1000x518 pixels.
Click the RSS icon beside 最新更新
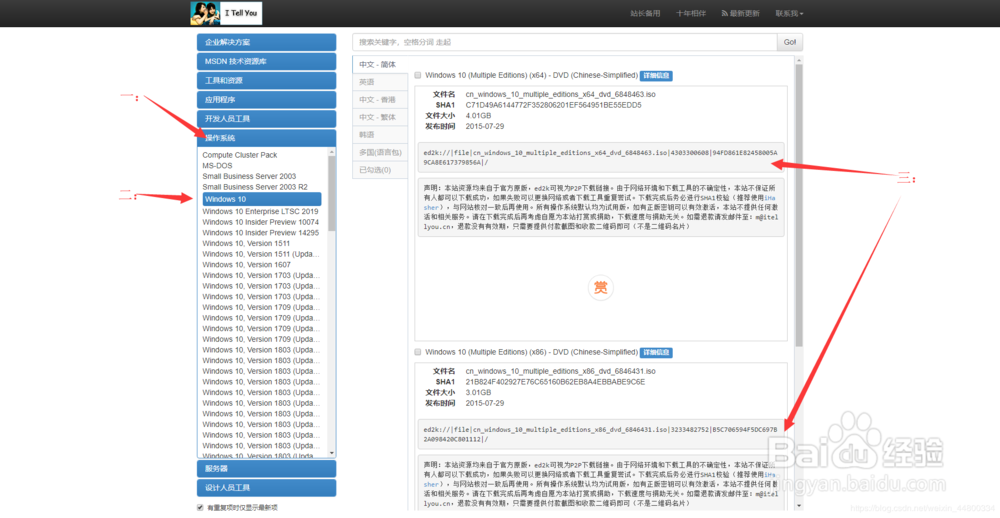click(724, 13)
